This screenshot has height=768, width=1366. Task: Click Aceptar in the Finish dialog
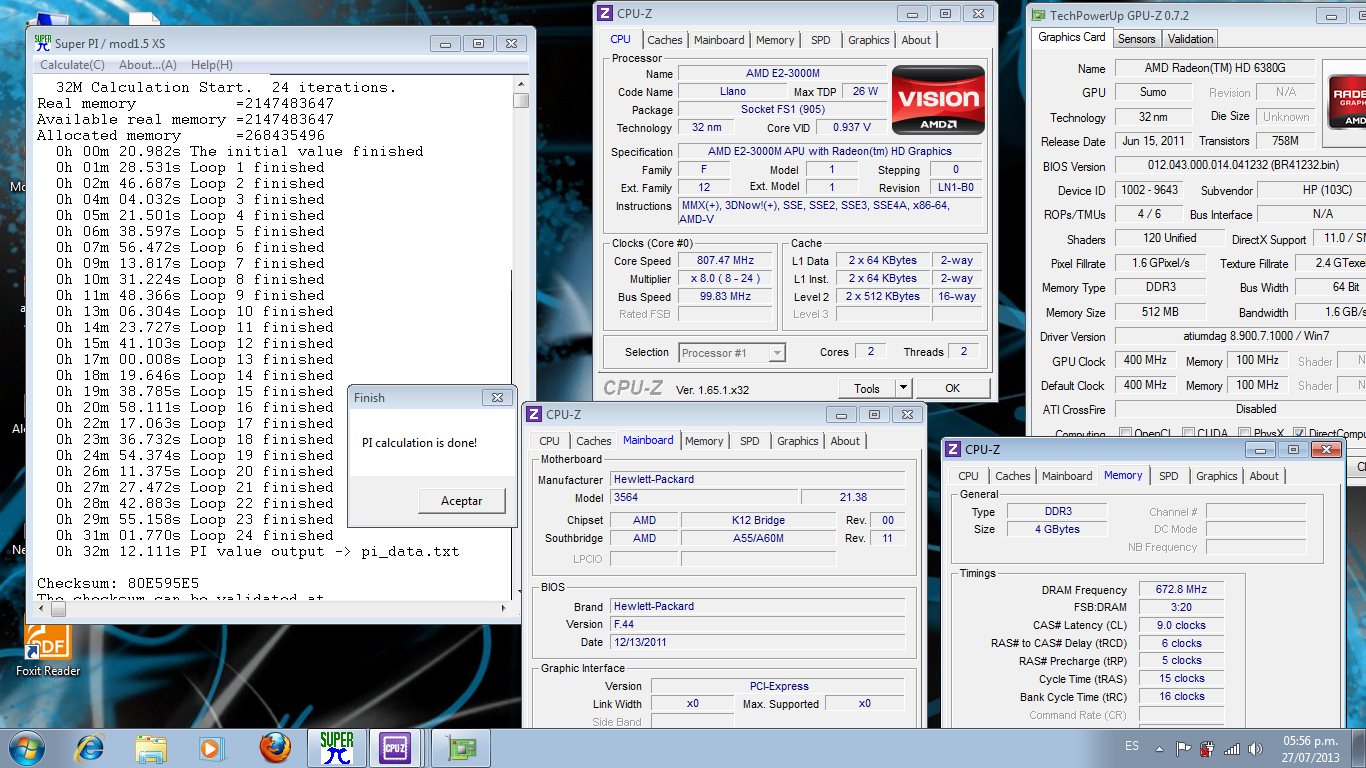pyautogui.click(x=462, y=501)
